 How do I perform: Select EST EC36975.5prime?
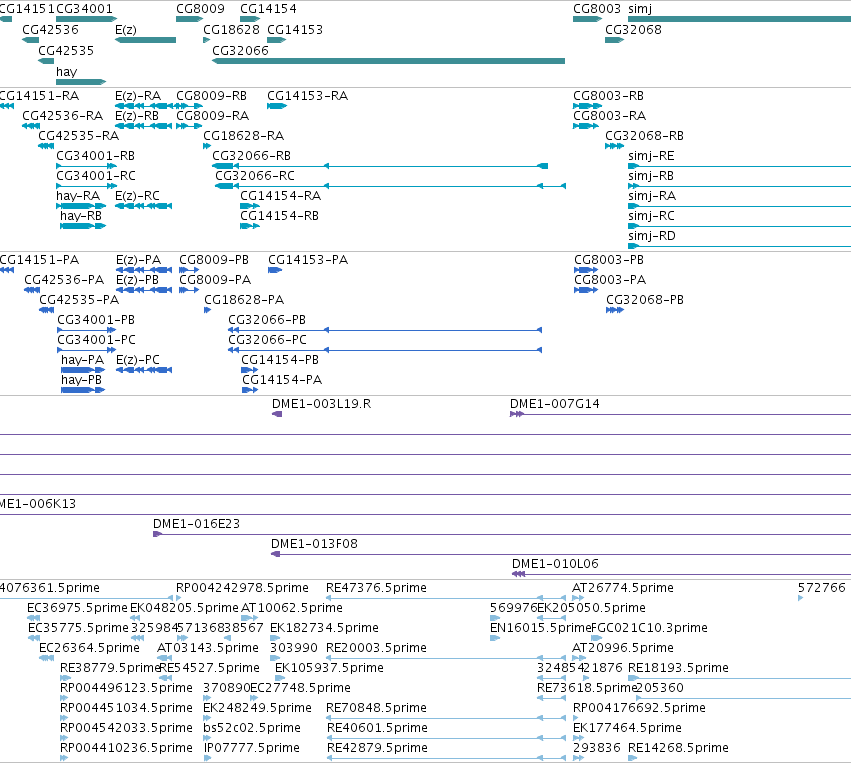point(77,608)
